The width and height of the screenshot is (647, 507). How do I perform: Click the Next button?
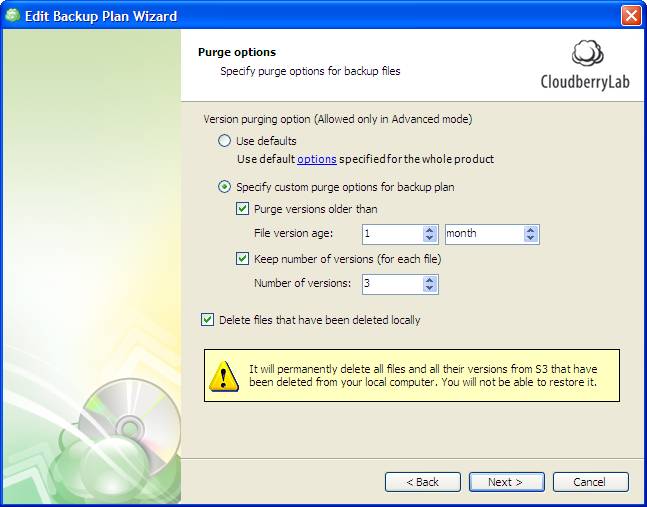pos(506,482)
